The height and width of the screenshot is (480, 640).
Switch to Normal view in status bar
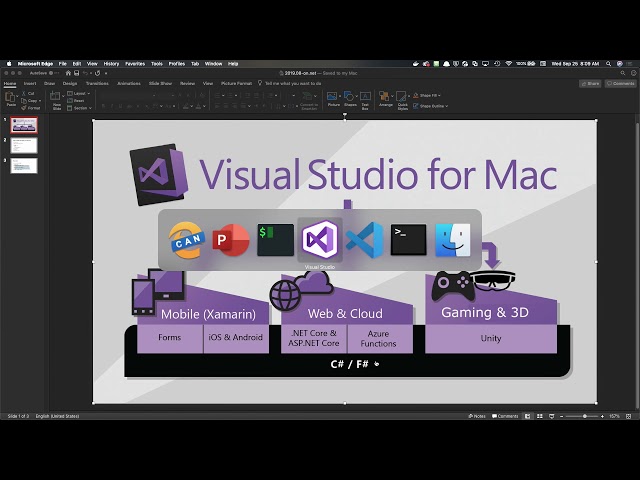coord(527,416)
